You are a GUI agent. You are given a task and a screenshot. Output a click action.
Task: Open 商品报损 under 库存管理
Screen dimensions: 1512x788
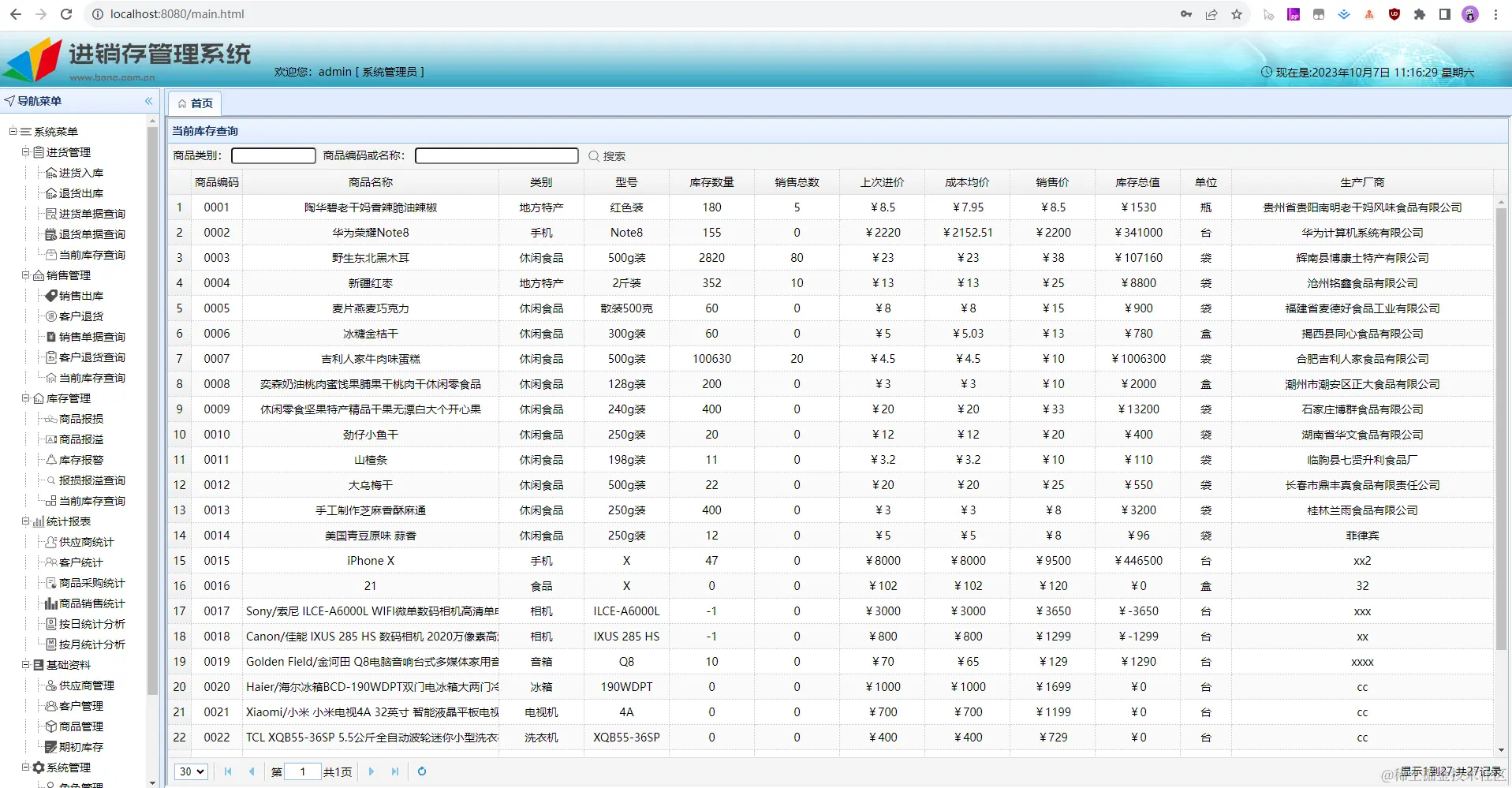point(80,419)
